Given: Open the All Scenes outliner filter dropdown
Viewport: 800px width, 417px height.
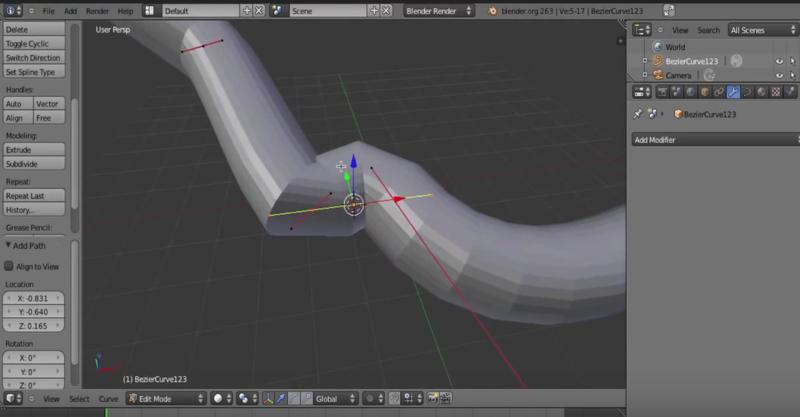Looking at the screenshot, I should coord(763,30).
